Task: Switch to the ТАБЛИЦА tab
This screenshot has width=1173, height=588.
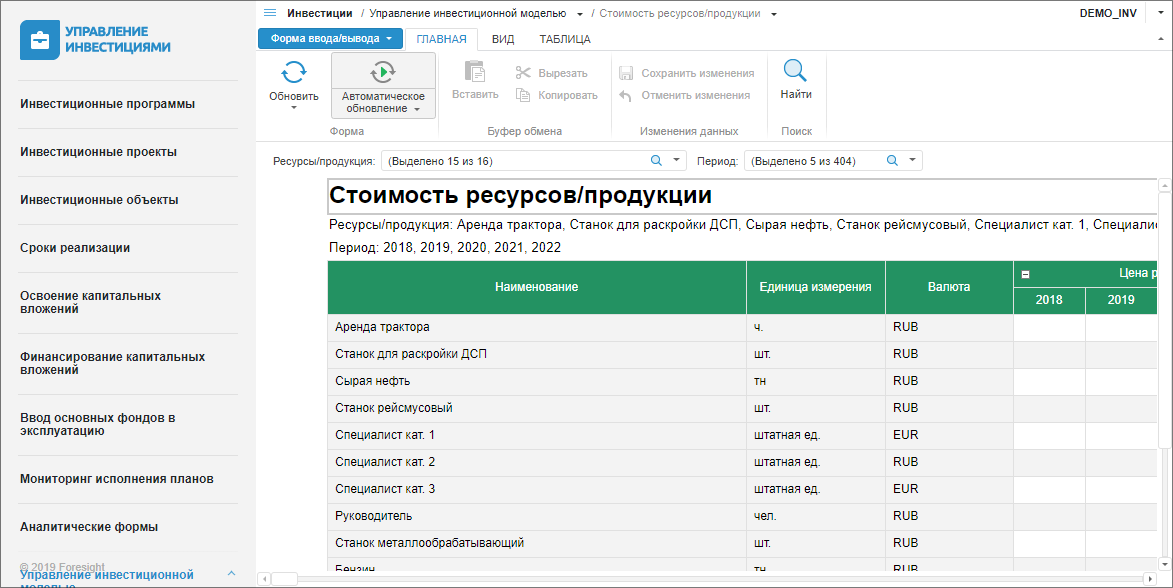Action: (564, 39)
